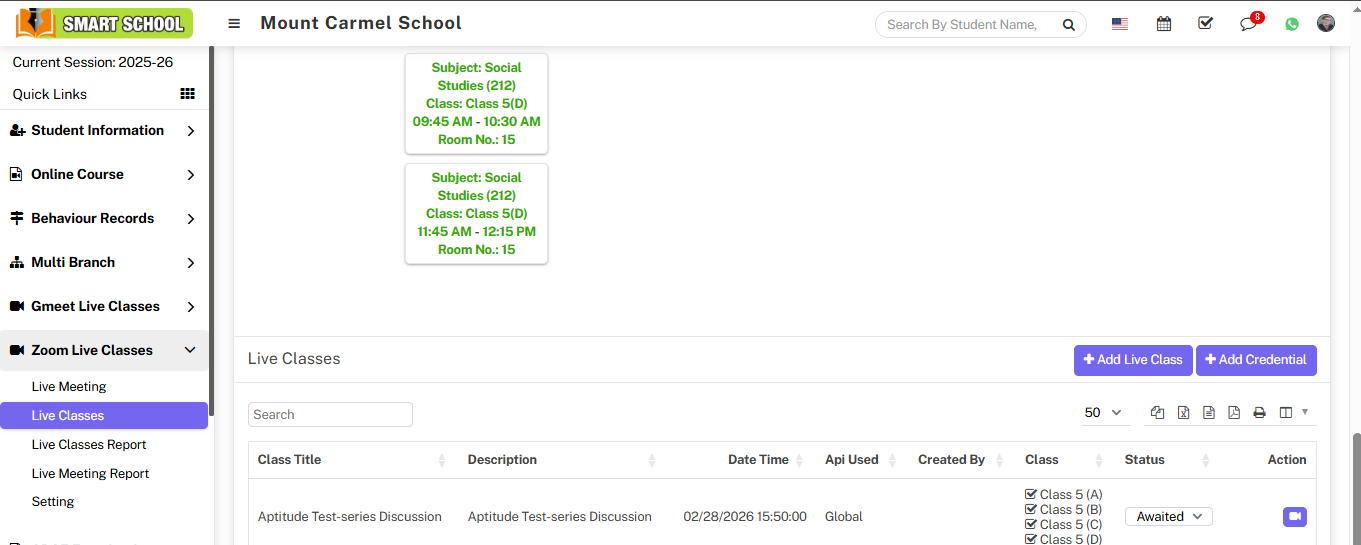The width and height of the screenshot is (1361, 545).
Task: Go to Live Classes Report
Action: [x=89, y=445]
